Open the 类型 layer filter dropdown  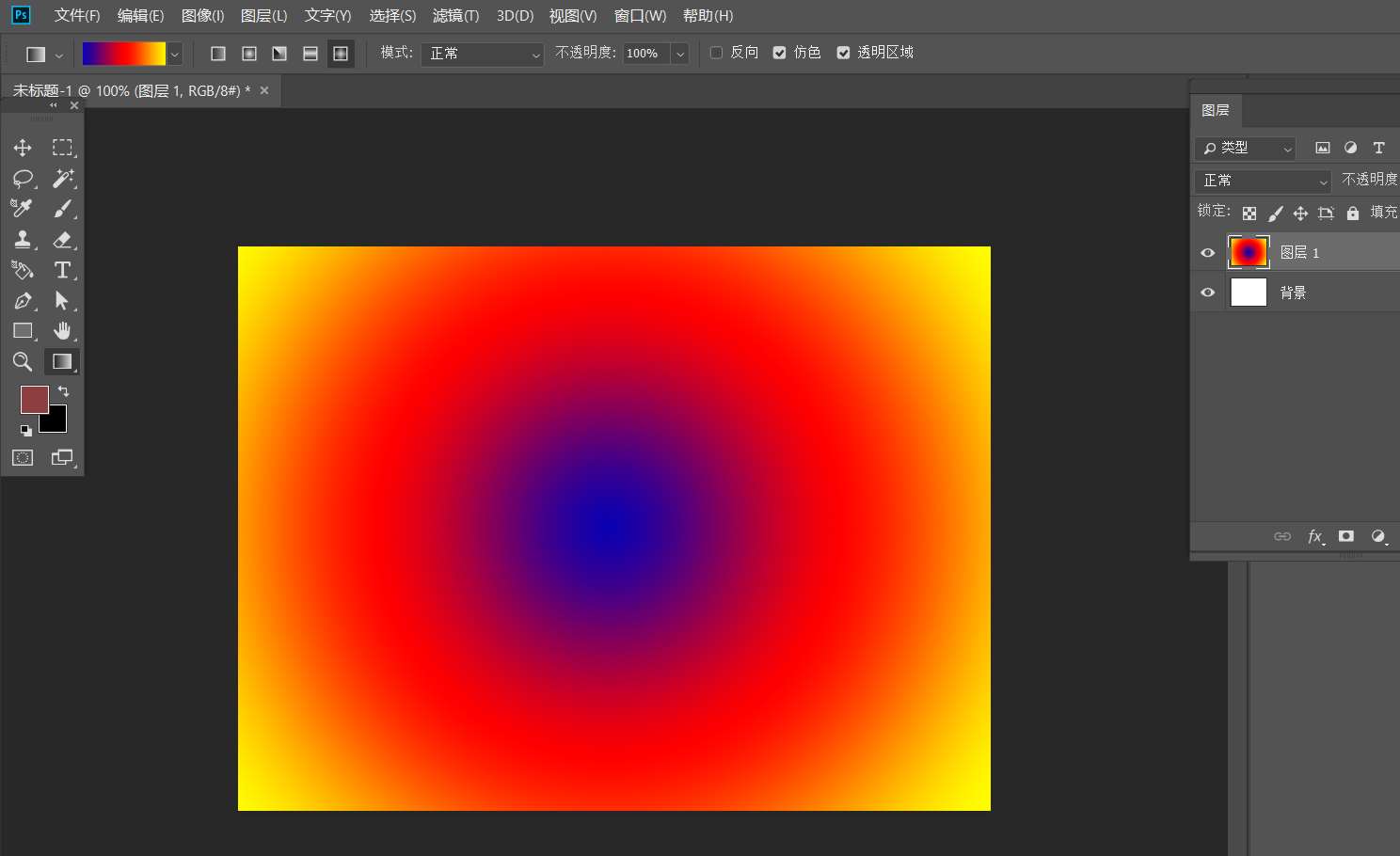click(1245, 148)
